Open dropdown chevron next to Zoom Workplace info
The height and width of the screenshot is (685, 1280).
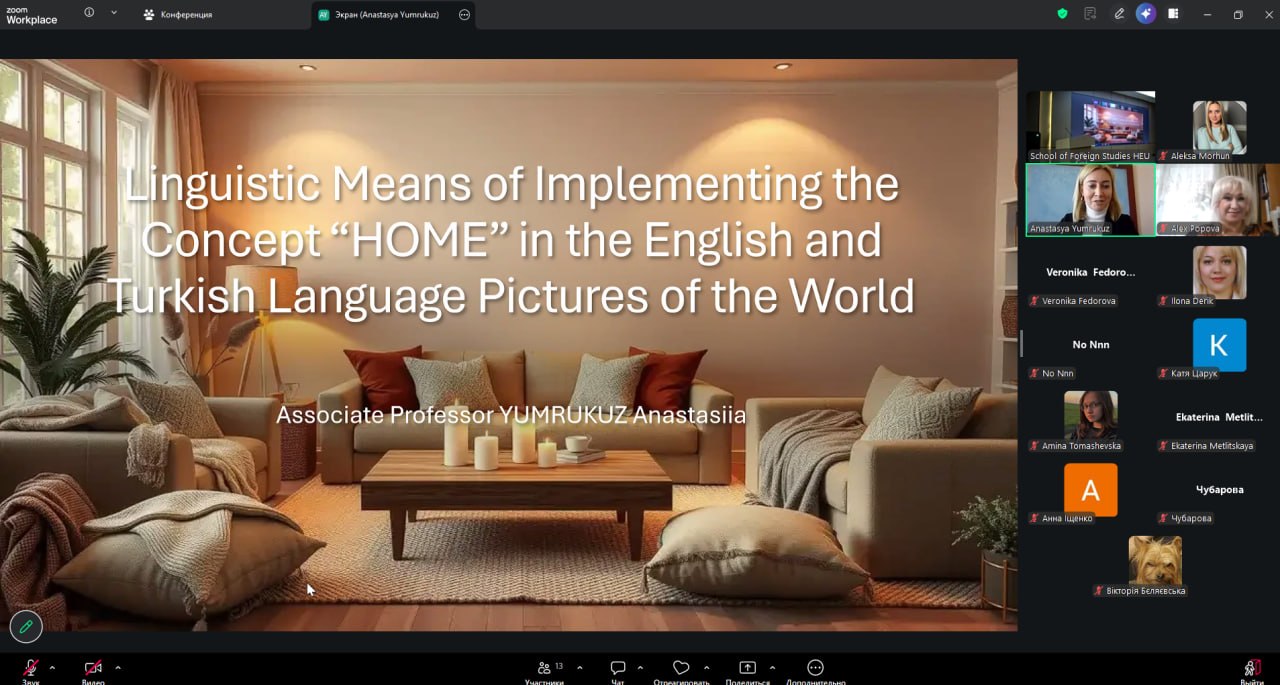pyautogui.click(x=113, y=14)
